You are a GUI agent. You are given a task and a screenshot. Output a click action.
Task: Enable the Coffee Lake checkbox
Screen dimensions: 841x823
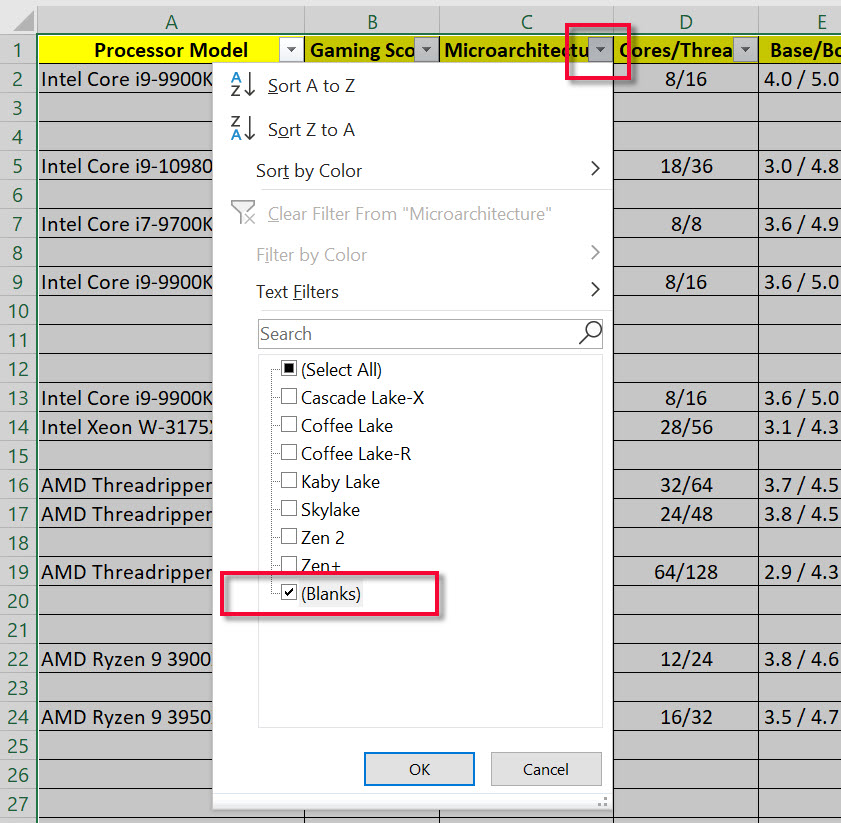[289, 425]
